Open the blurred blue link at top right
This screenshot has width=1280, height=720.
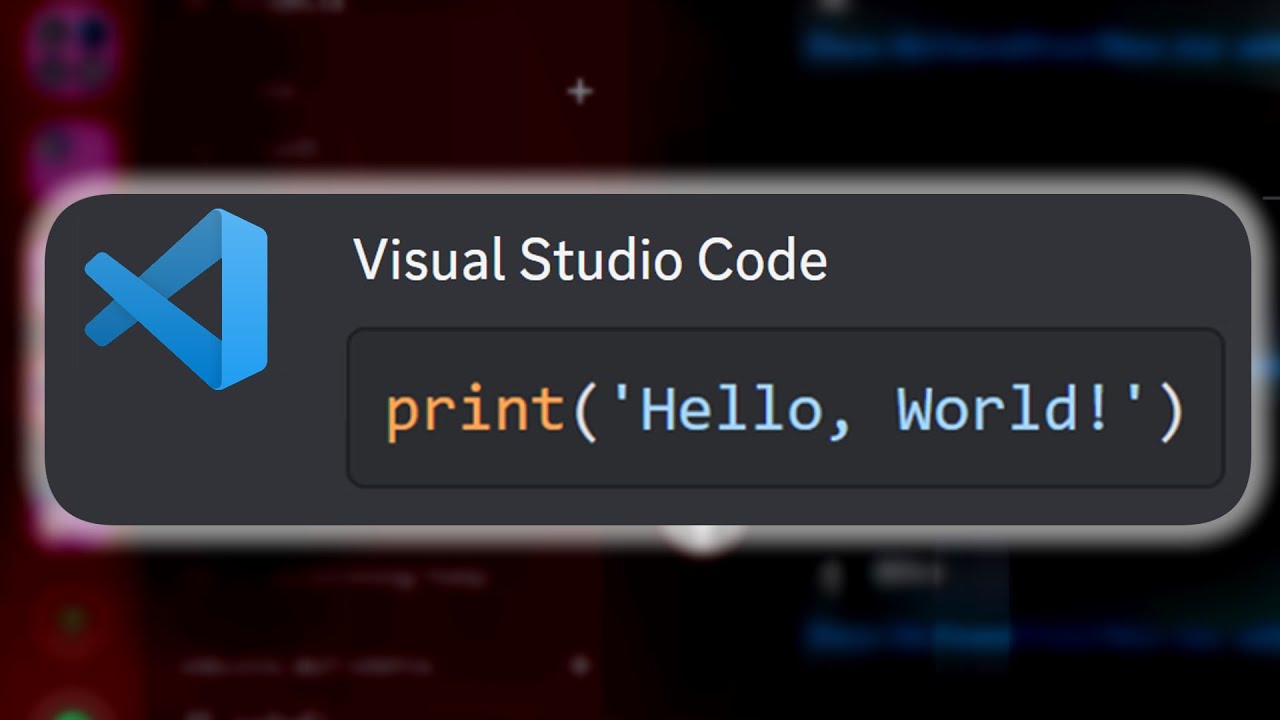1040,47
